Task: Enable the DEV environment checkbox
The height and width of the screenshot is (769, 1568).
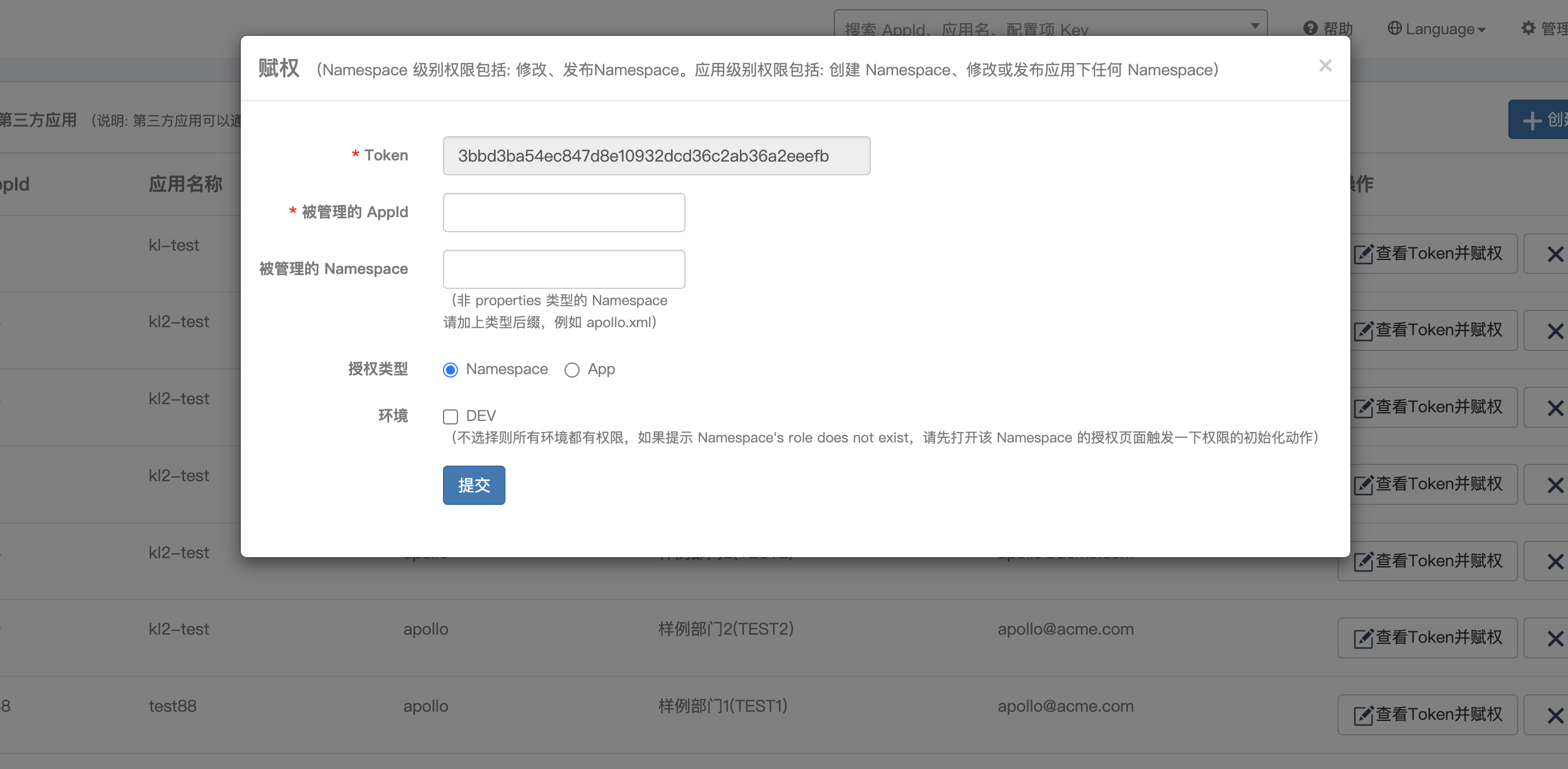Action: tap(450, 416)
